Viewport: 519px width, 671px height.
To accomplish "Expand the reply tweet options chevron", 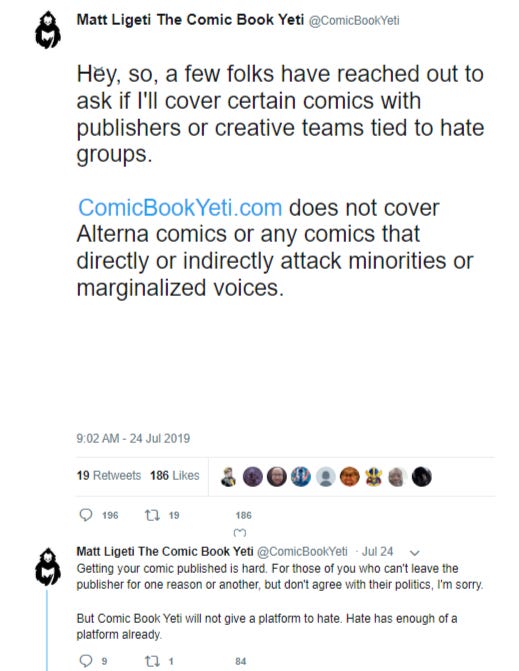I will pos(414,552).
